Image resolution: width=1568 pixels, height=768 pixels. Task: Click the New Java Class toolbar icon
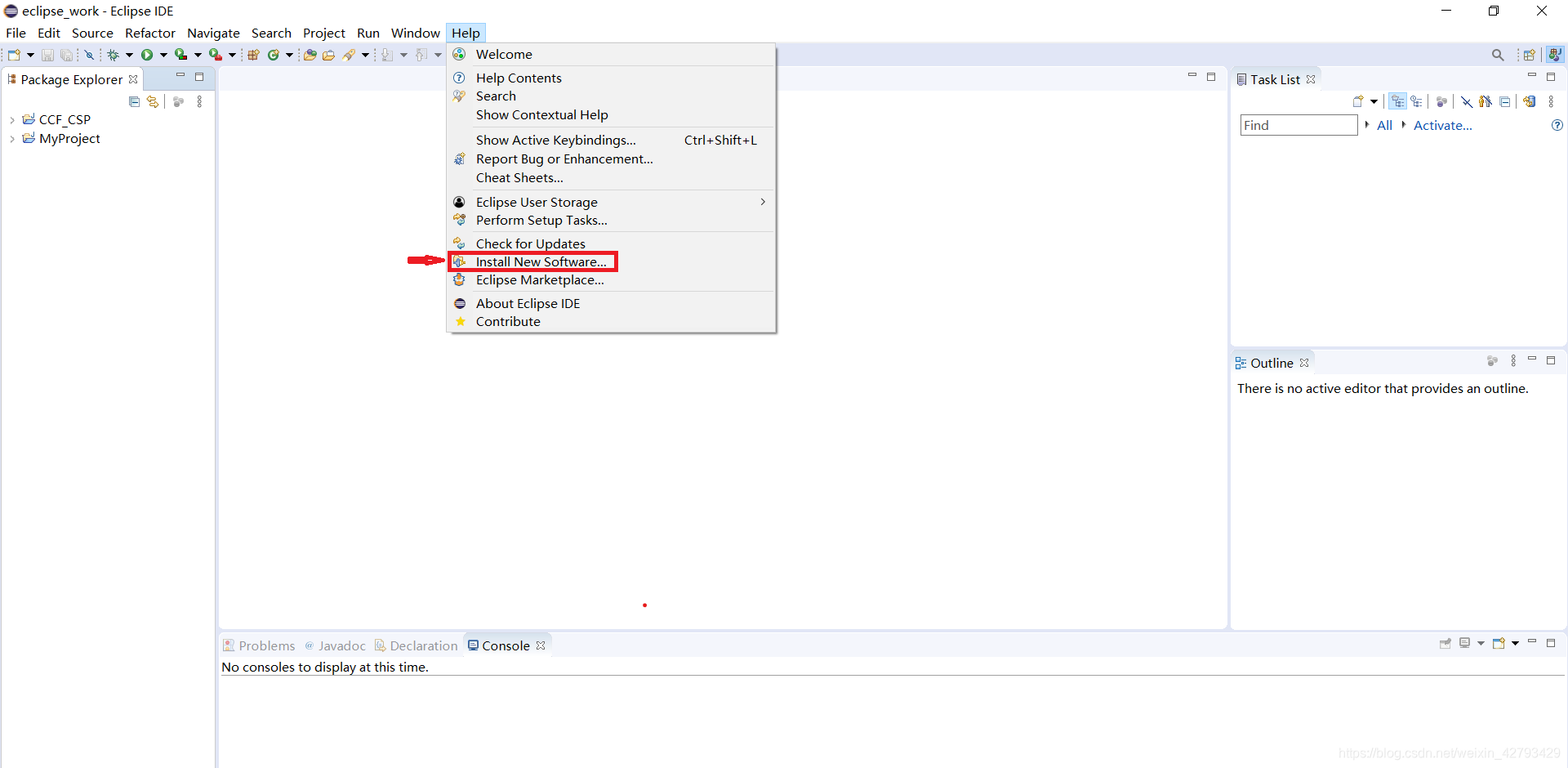[x=274, y=55]
